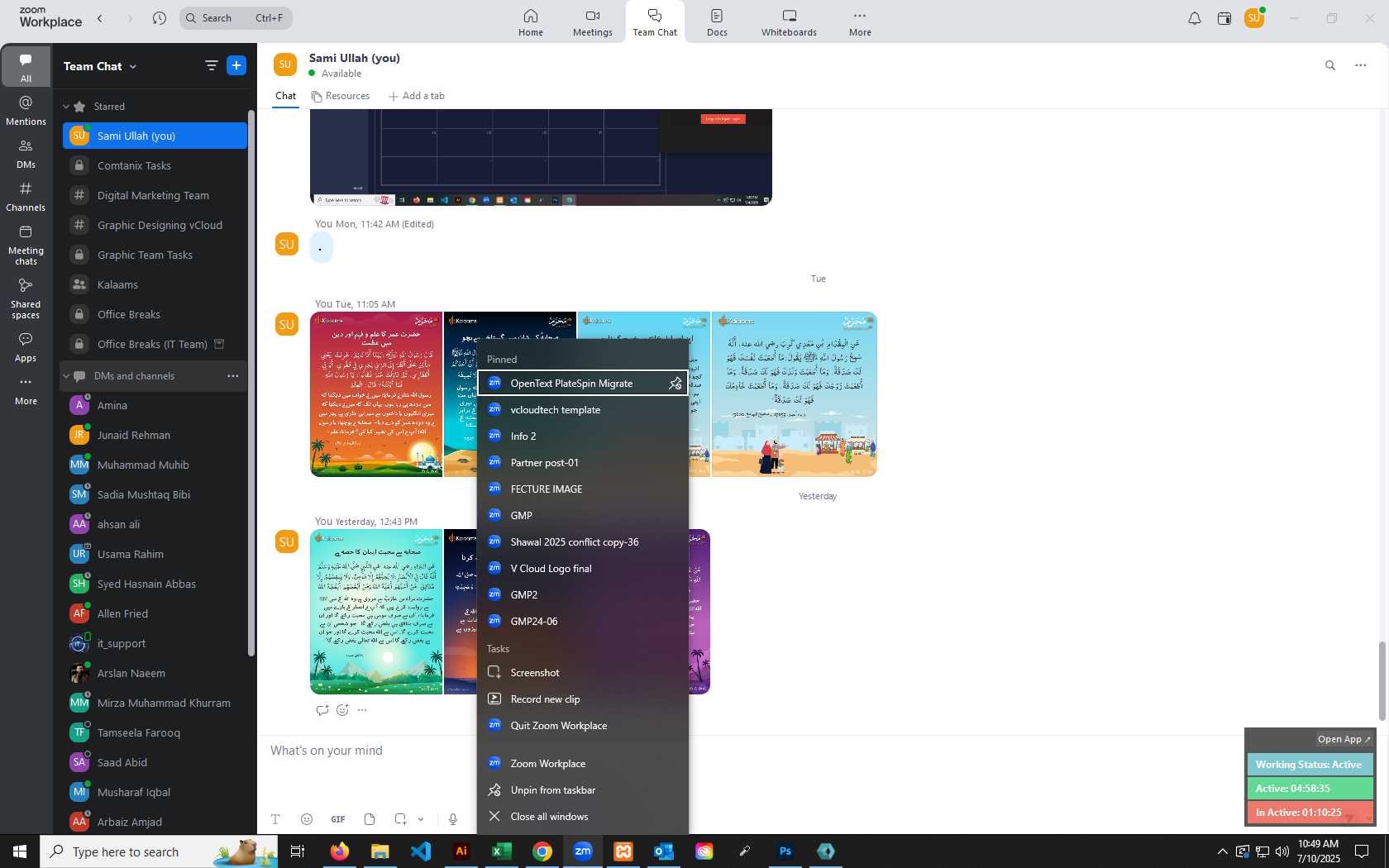The width and height of the screenshot is (1389, 868).
Task: Open the SU profile avatar menu
Action: click(1254, 18)
